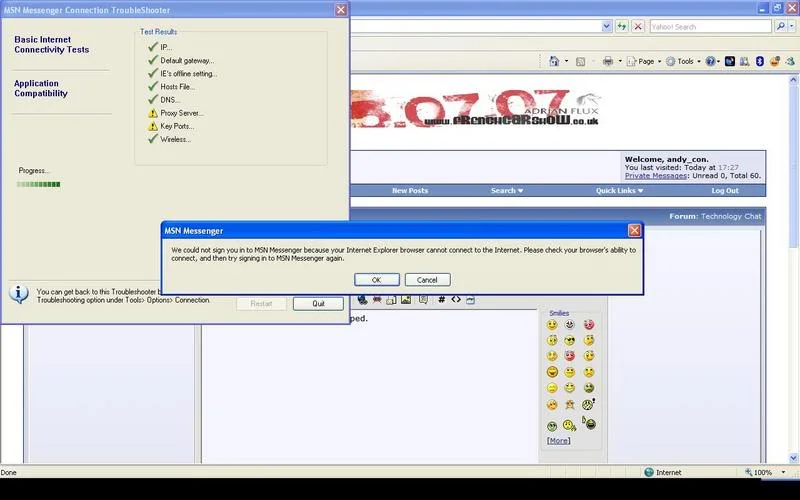Open the search provider dropdown arrow

pos(791,26)
